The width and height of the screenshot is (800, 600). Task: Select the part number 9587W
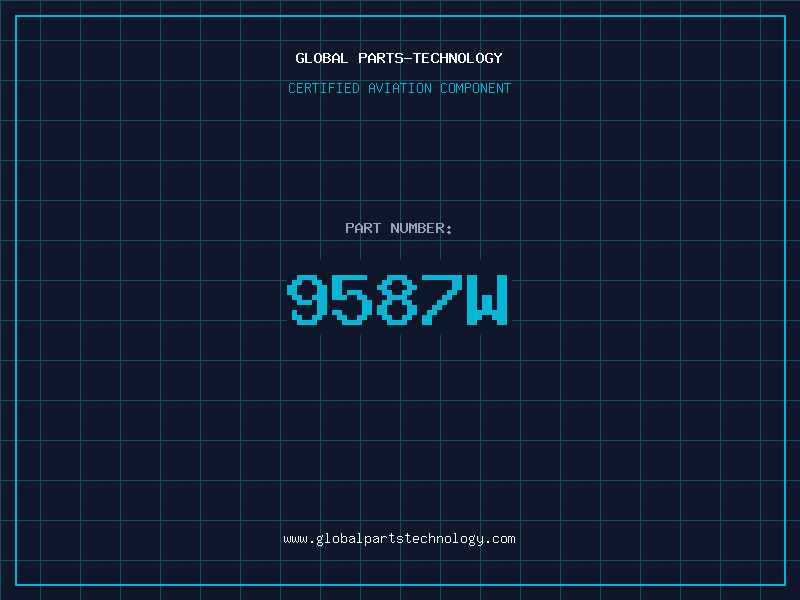click(397, 299)
